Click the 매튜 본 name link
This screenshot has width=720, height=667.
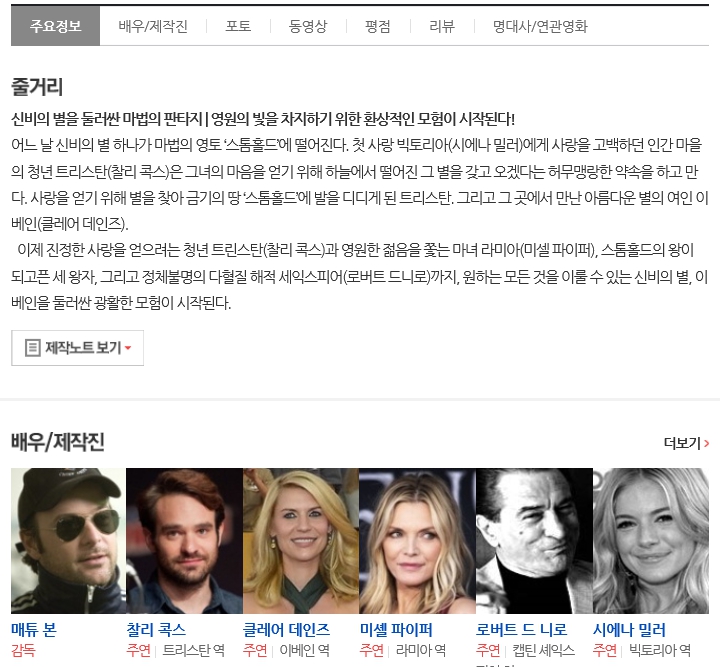coord(34,629)
